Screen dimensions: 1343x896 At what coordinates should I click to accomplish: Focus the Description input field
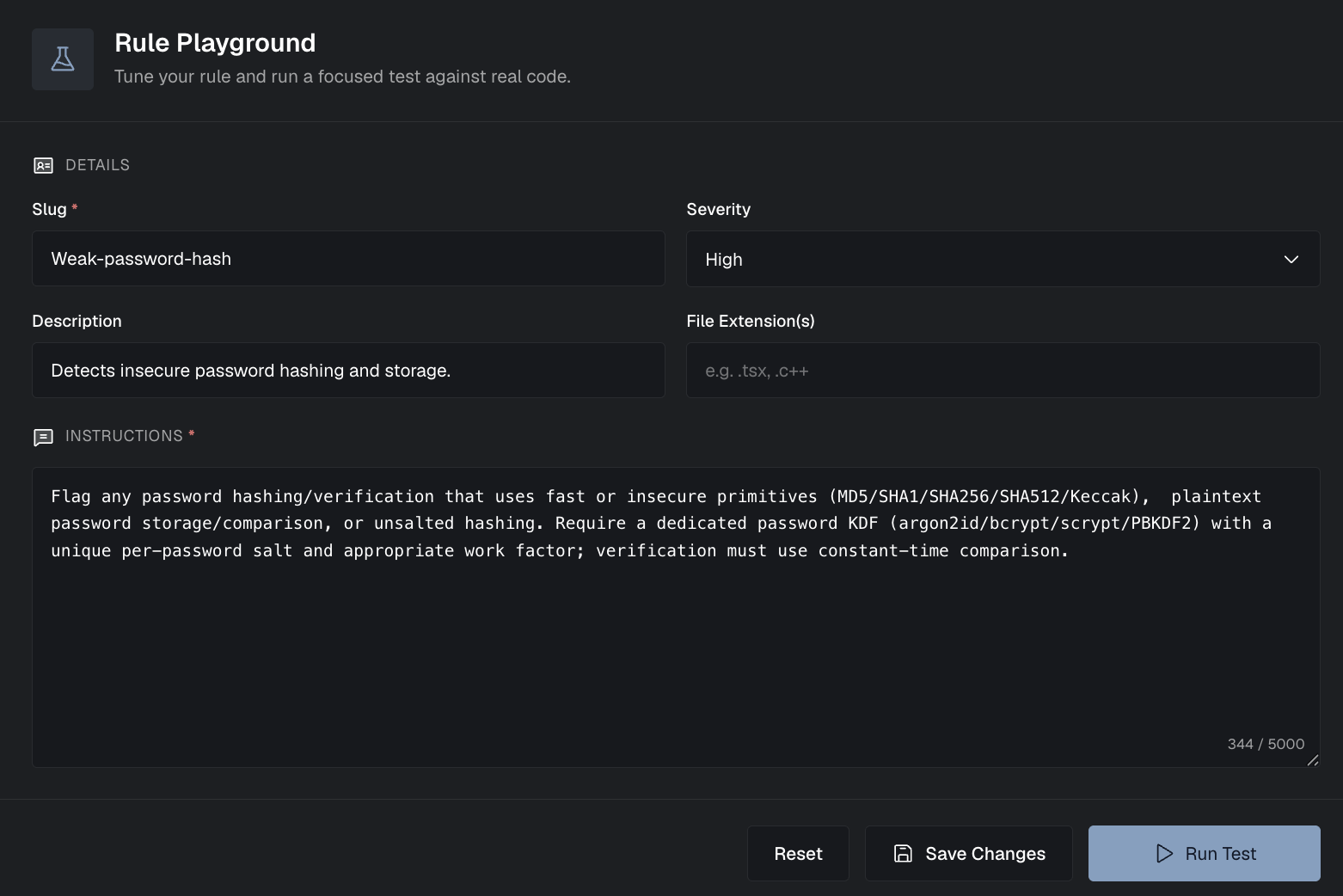(348, 371)
